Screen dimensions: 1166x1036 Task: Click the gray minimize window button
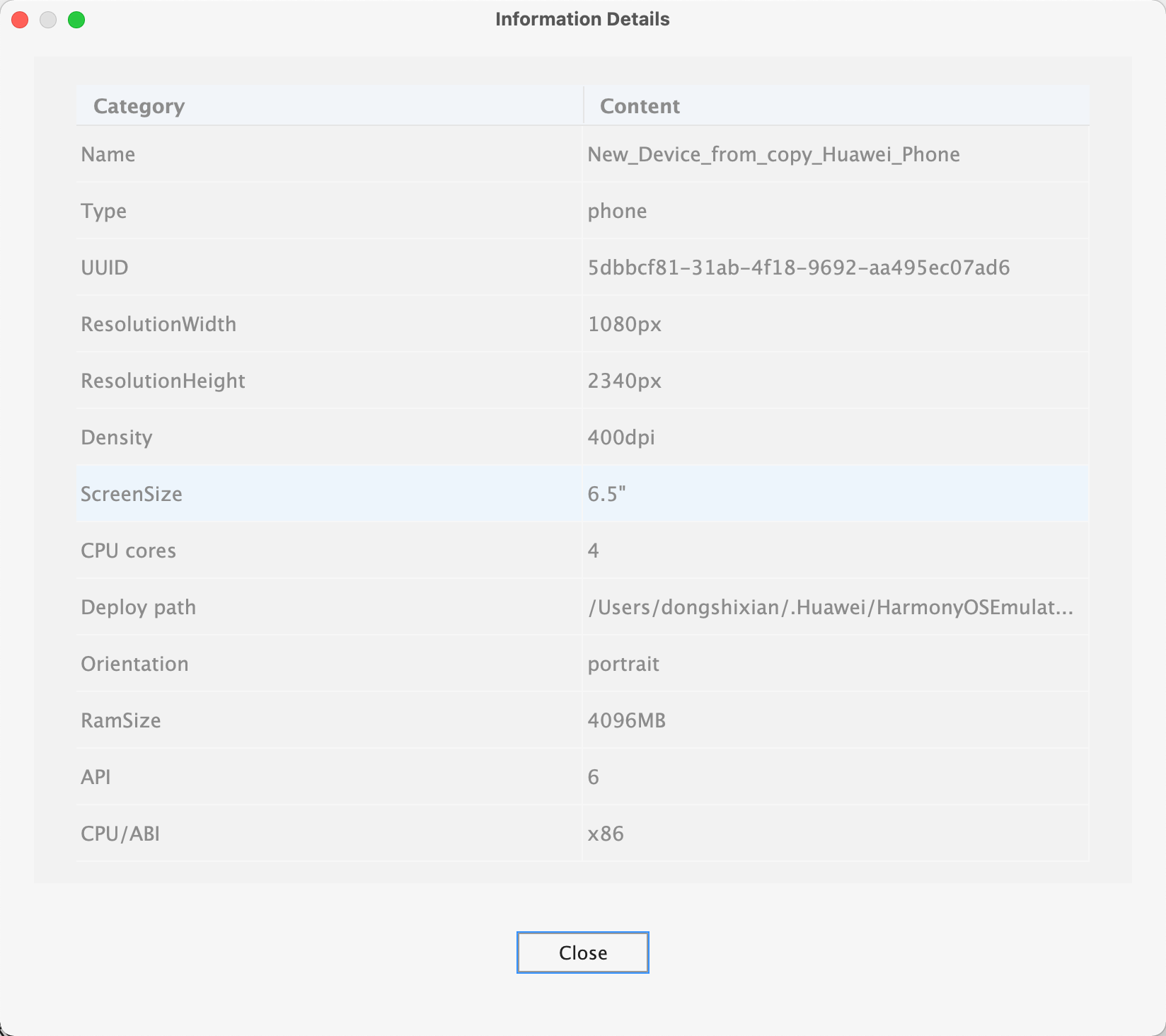click(48, 20)
